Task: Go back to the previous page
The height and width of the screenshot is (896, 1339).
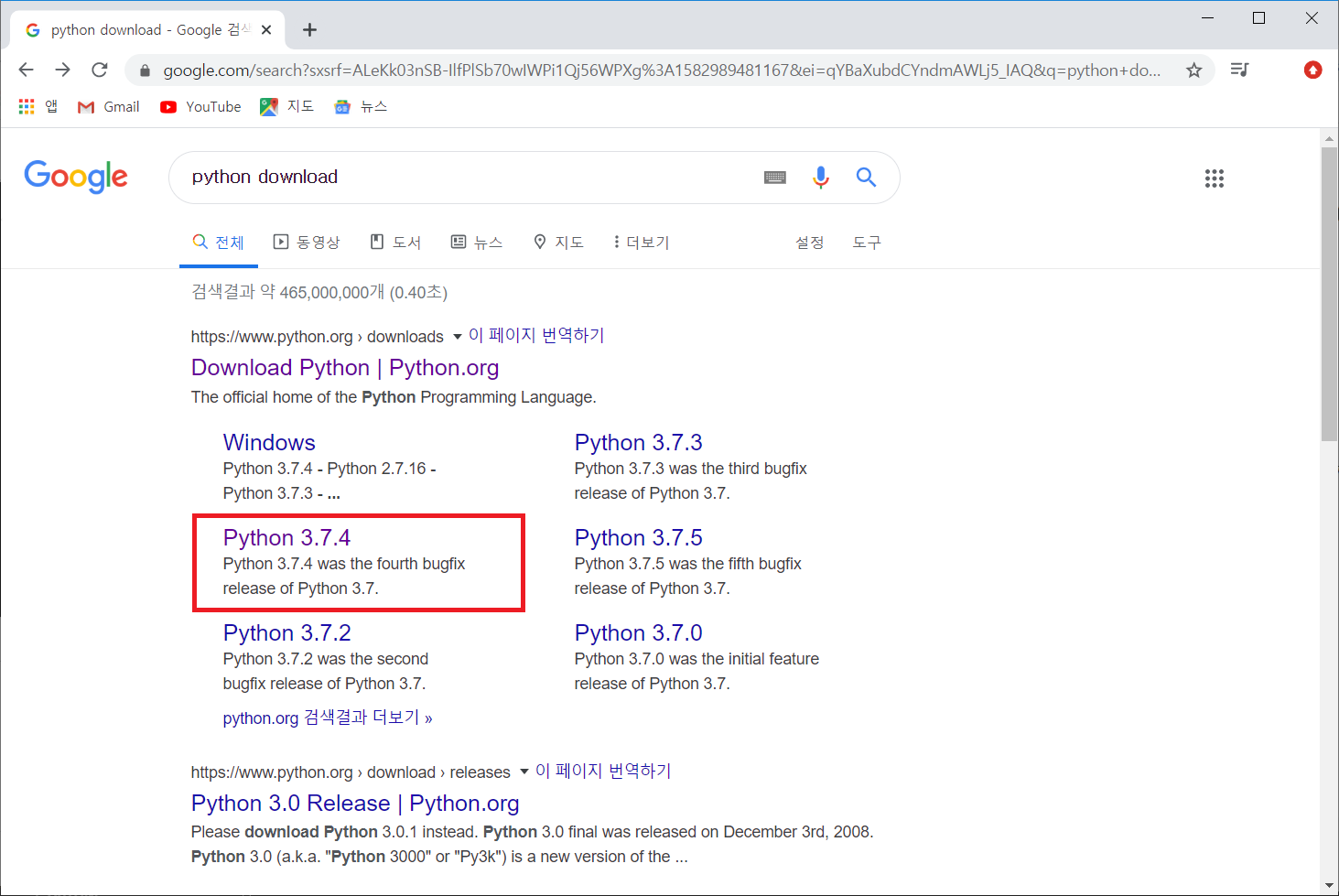Action: click(27, 70)
